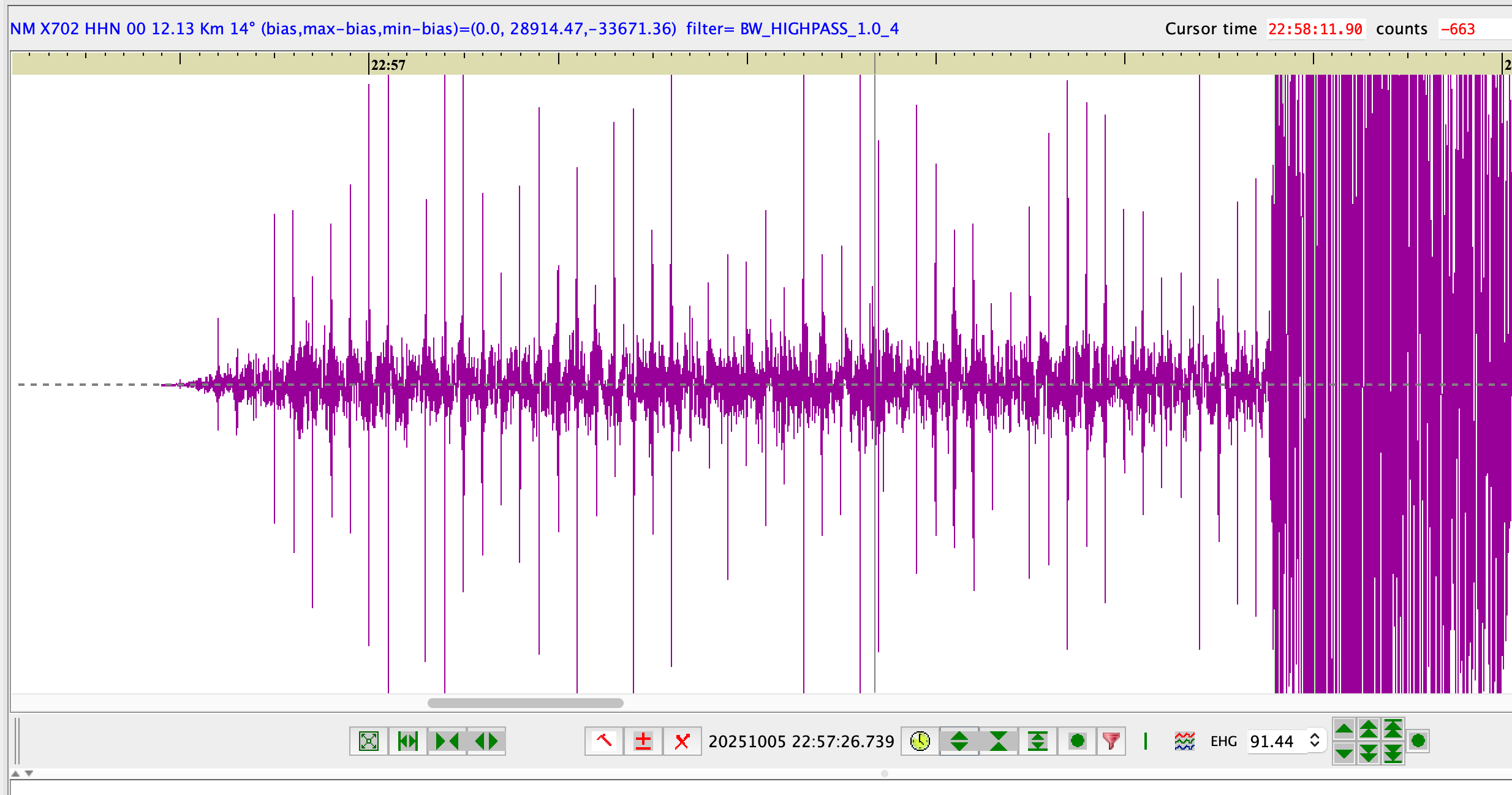
Task: Click the yellow clock icon
Action: point(920,741)
